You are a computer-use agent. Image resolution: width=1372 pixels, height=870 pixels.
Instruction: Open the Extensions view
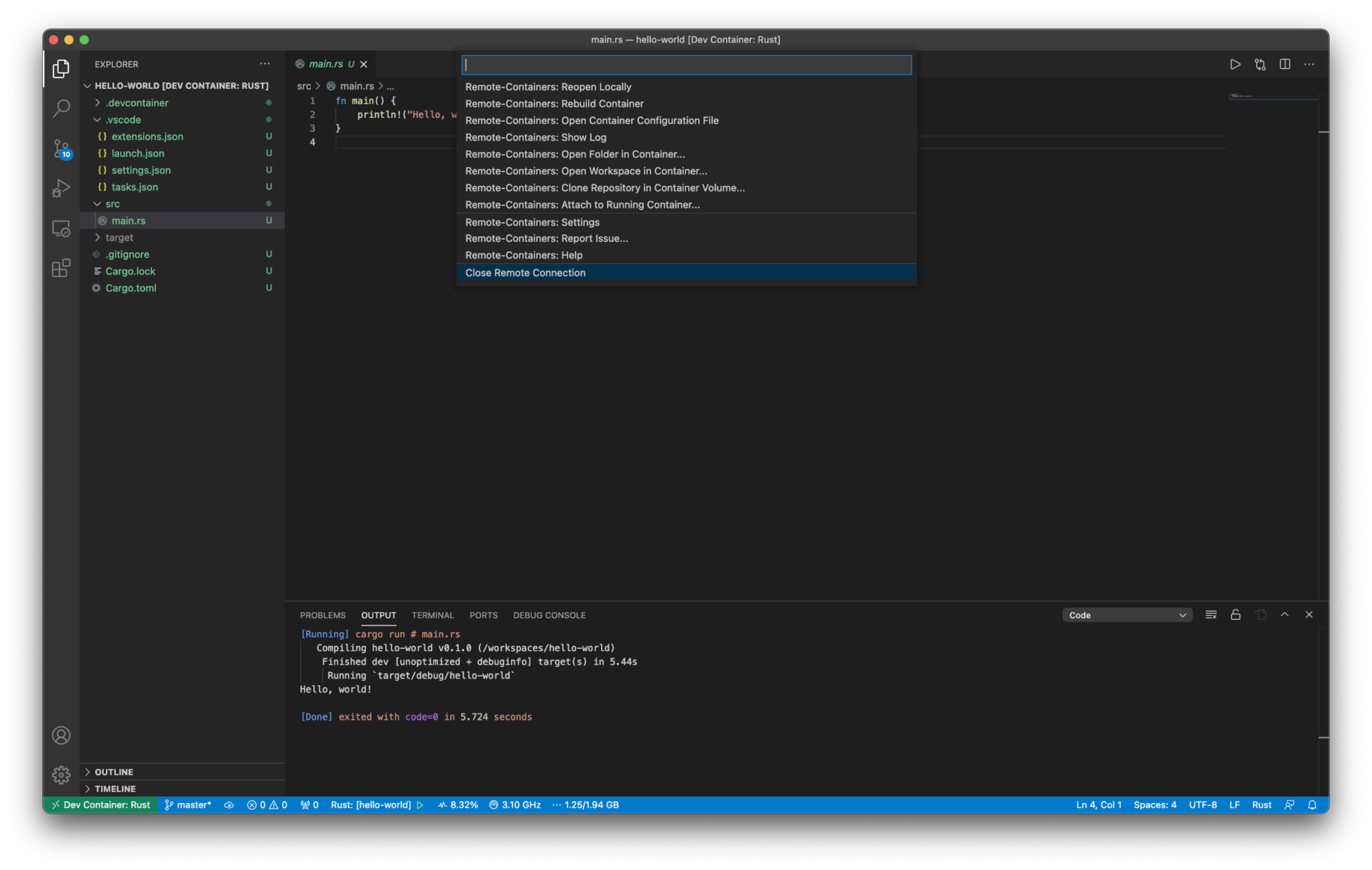point(61,268)
